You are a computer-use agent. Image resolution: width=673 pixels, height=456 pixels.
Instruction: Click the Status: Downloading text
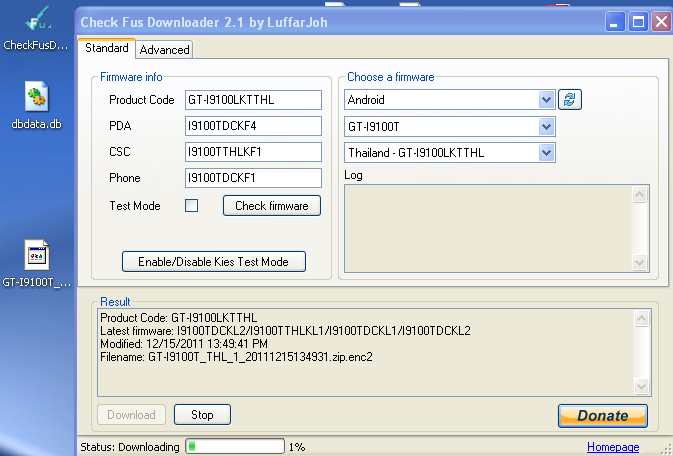(130, 447)
